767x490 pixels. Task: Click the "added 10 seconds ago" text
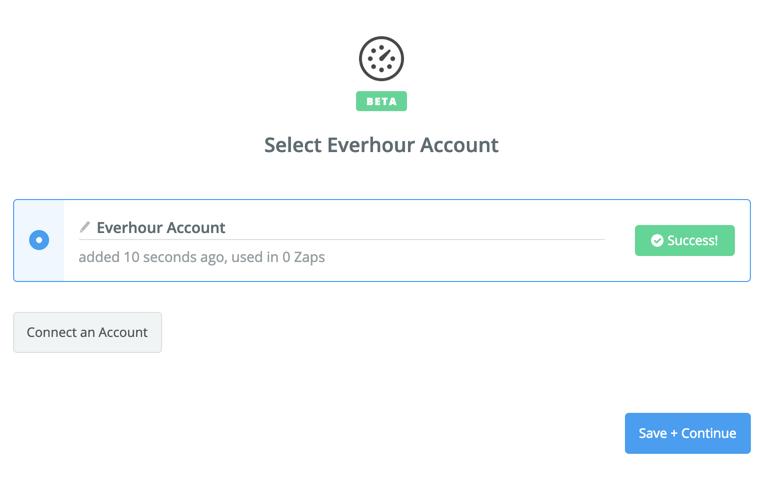point(150,257)
